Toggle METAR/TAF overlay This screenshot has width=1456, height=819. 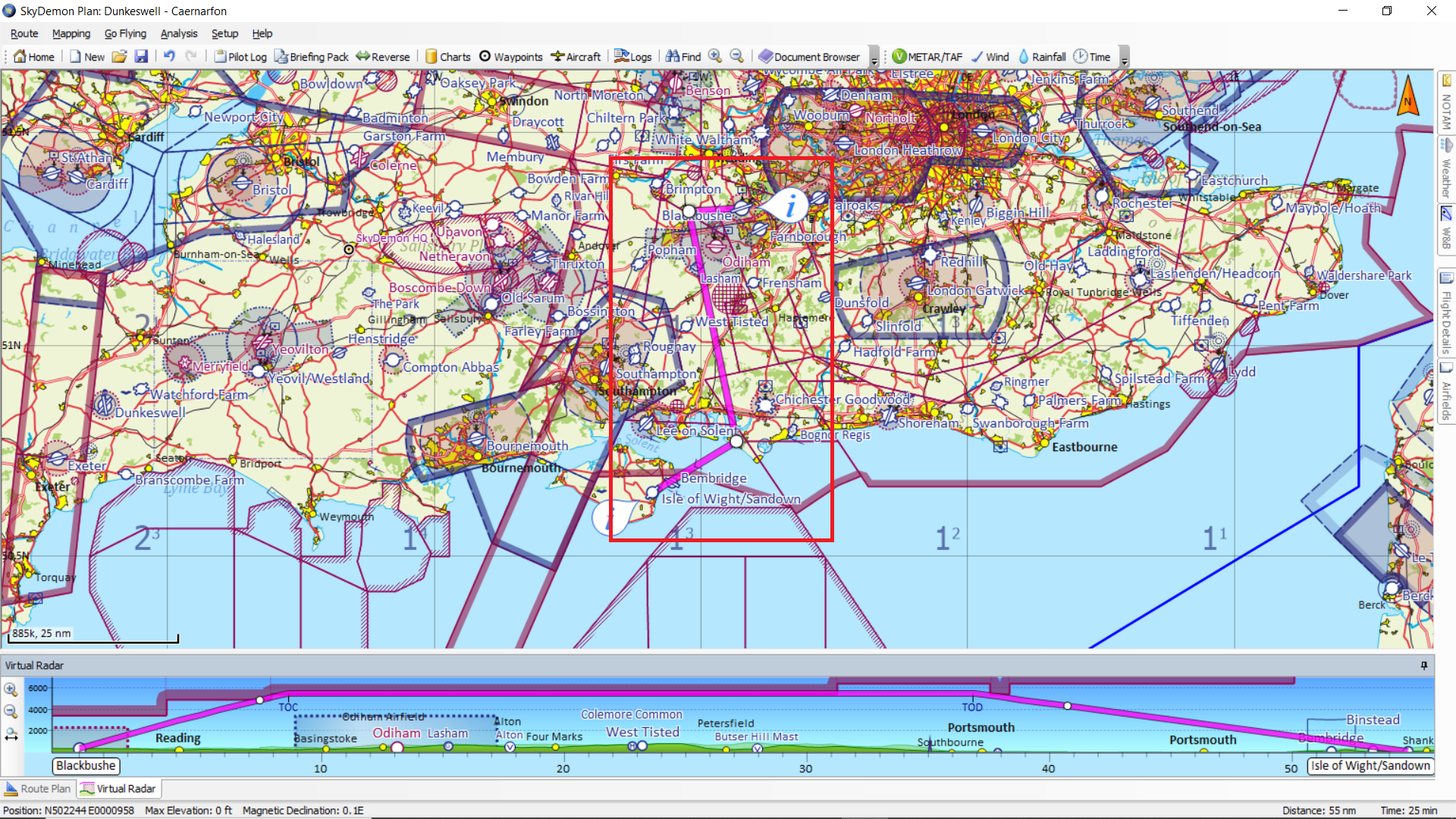click(x=927, y=57)
